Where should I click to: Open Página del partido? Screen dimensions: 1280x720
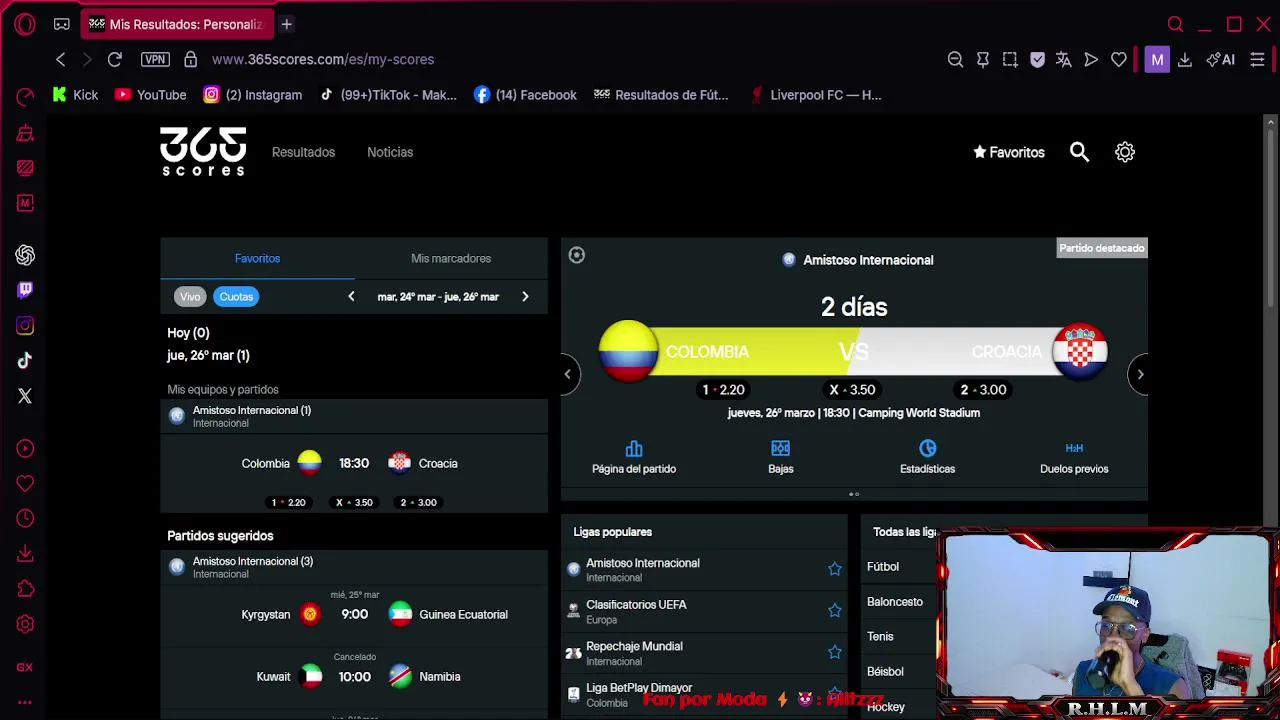[x=634, y=458]
